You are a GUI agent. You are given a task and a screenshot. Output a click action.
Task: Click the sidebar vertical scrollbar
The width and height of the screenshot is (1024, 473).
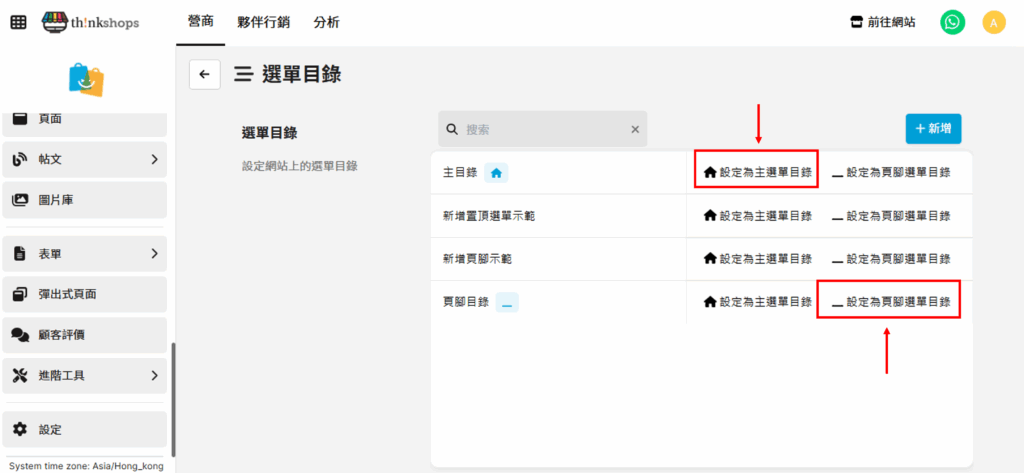(x=173, y=400)
